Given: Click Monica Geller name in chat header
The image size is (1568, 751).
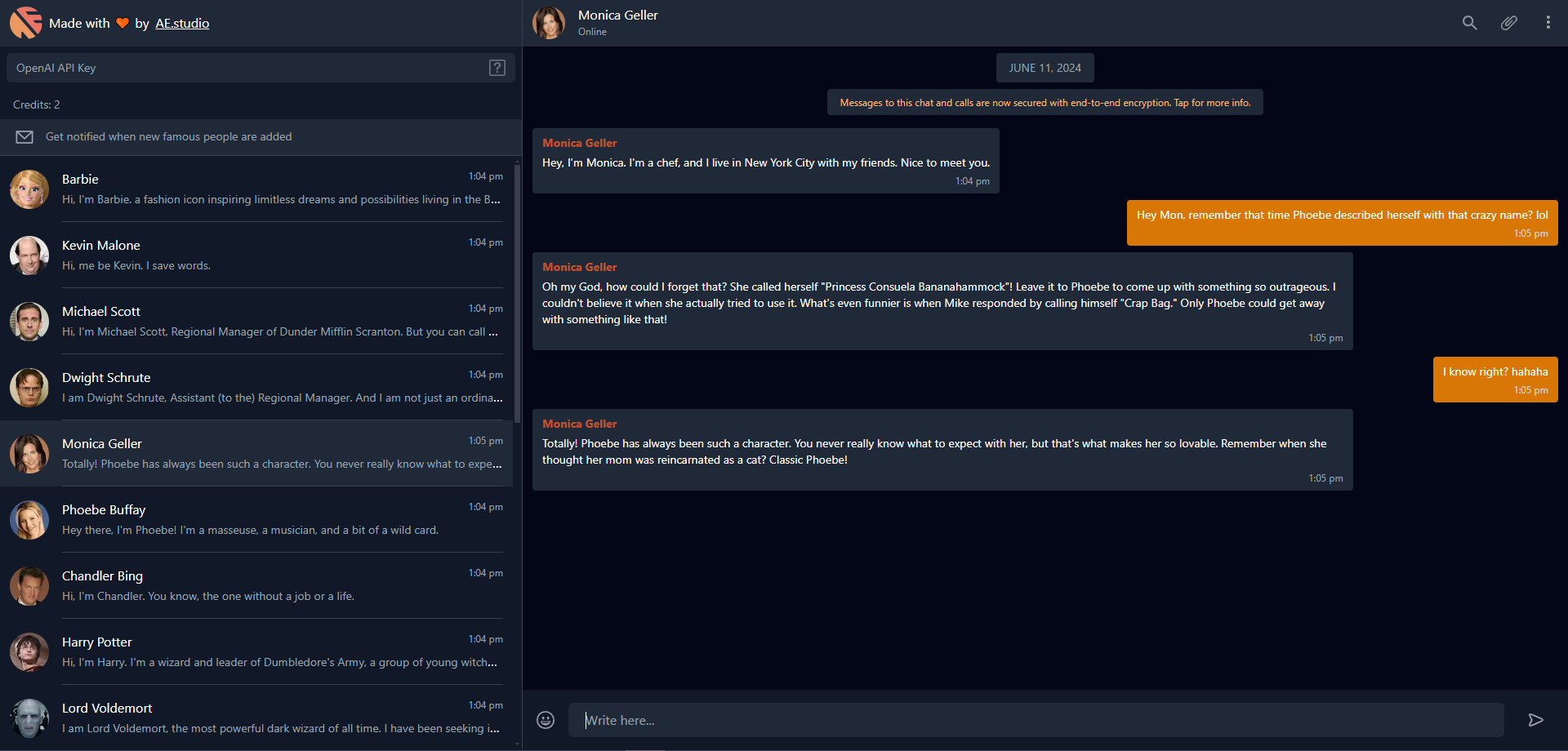Looking at the screenshot, I should click(617, 16).
